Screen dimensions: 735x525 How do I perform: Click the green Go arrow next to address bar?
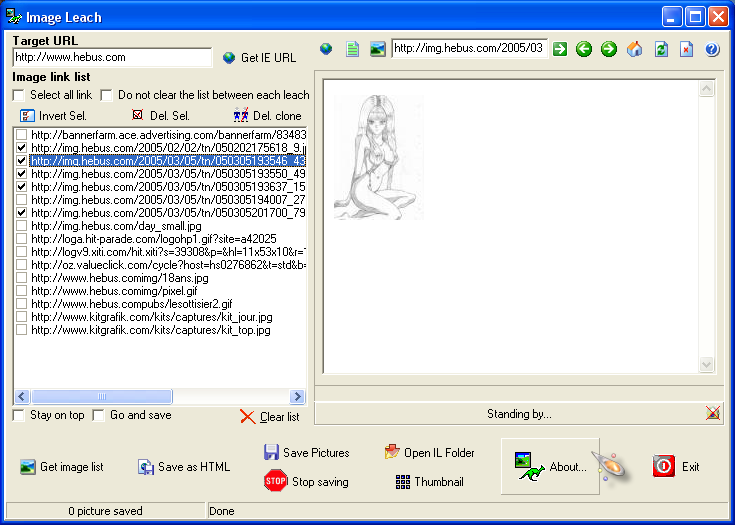tap(560, 49)
